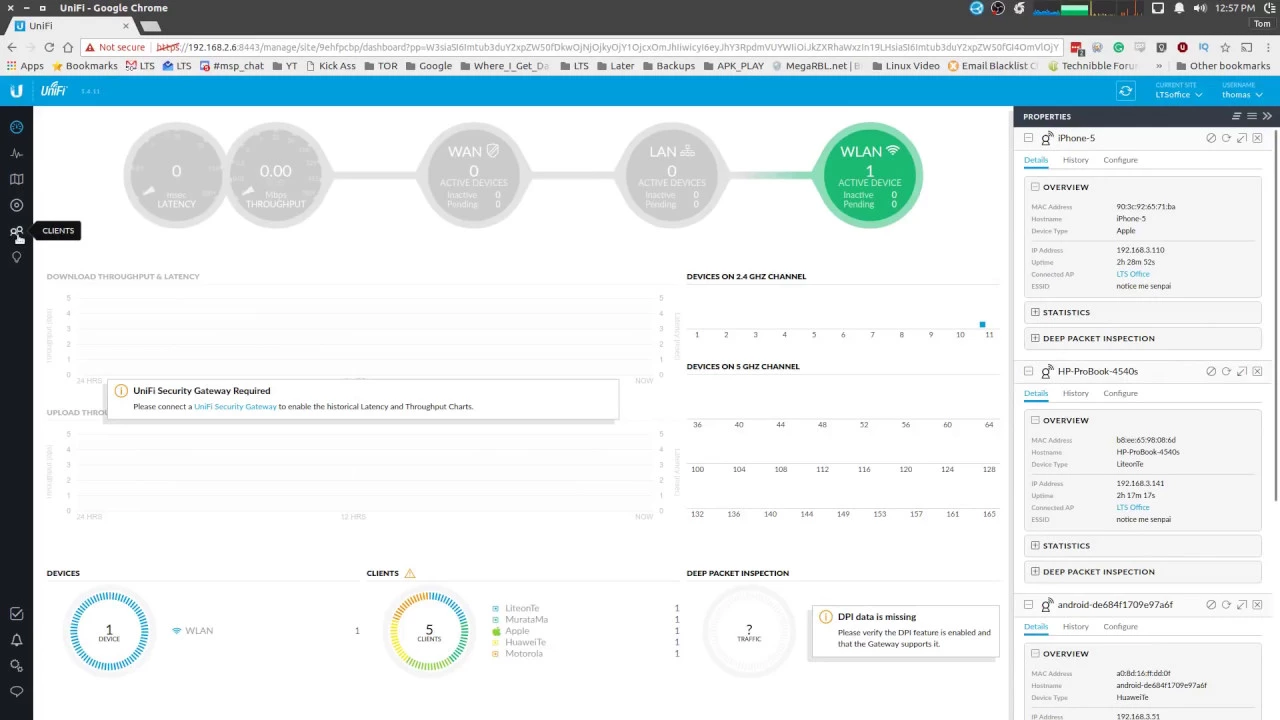Click the LAN status circle
The height and width of the screenshot is (720, 1280).
[x=671, y=176]
